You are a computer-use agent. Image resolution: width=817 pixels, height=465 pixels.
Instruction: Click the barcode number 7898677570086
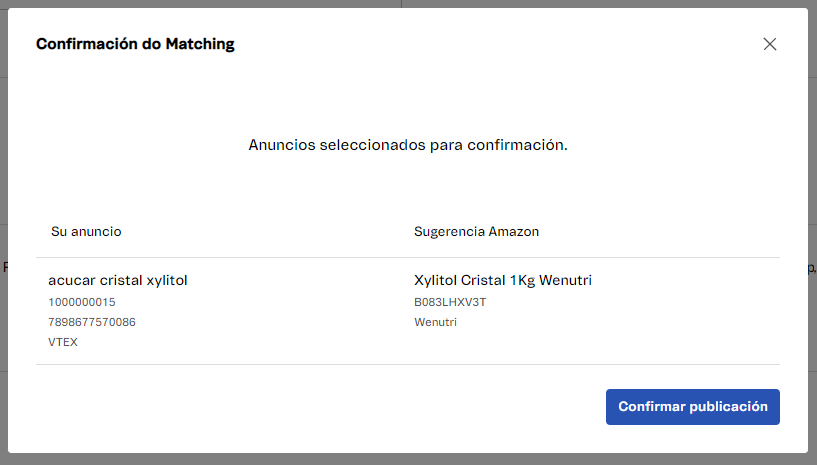click(x=92, y=322)
